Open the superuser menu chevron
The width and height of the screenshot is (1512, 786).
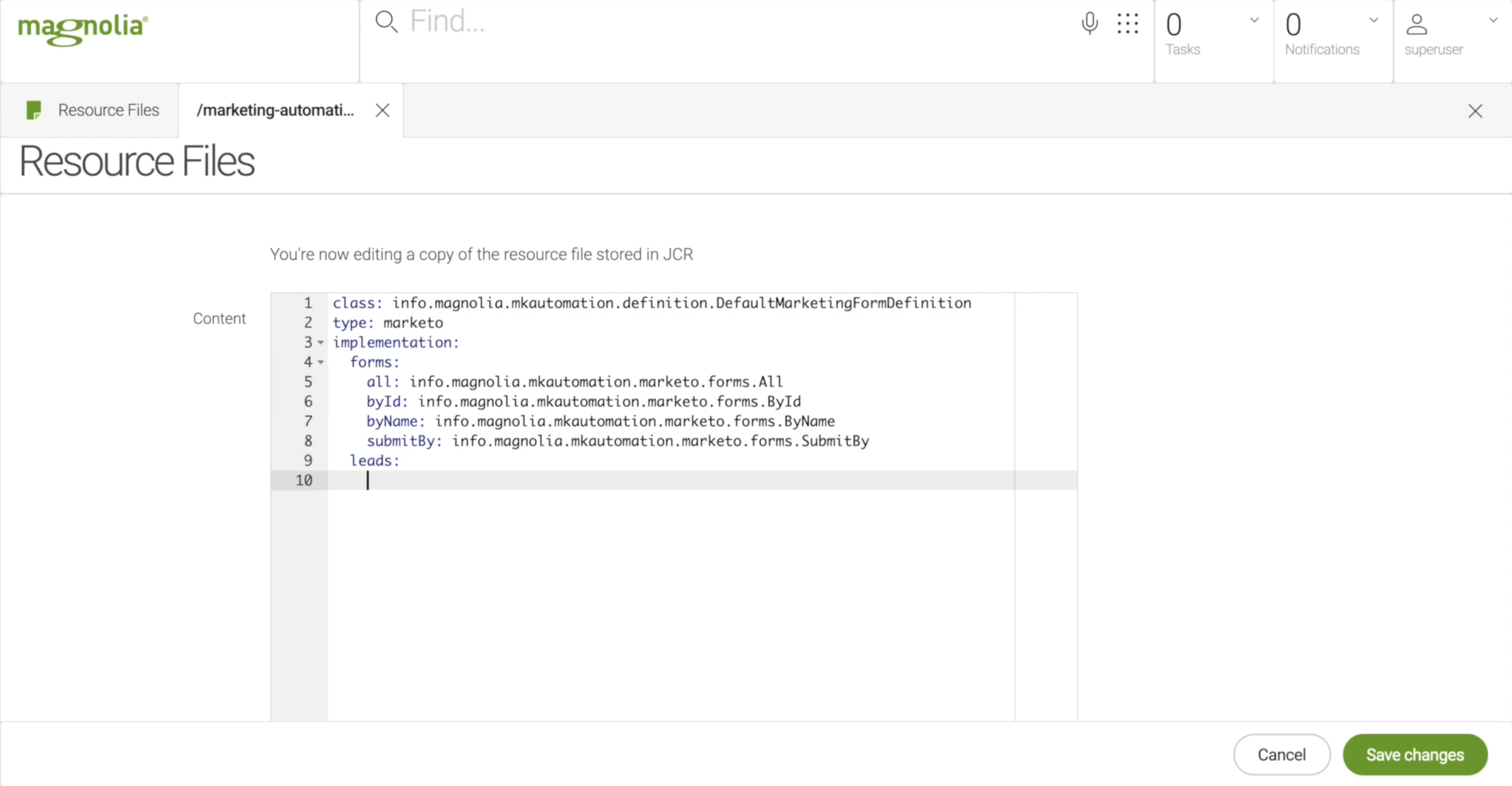click(1493, 20)
